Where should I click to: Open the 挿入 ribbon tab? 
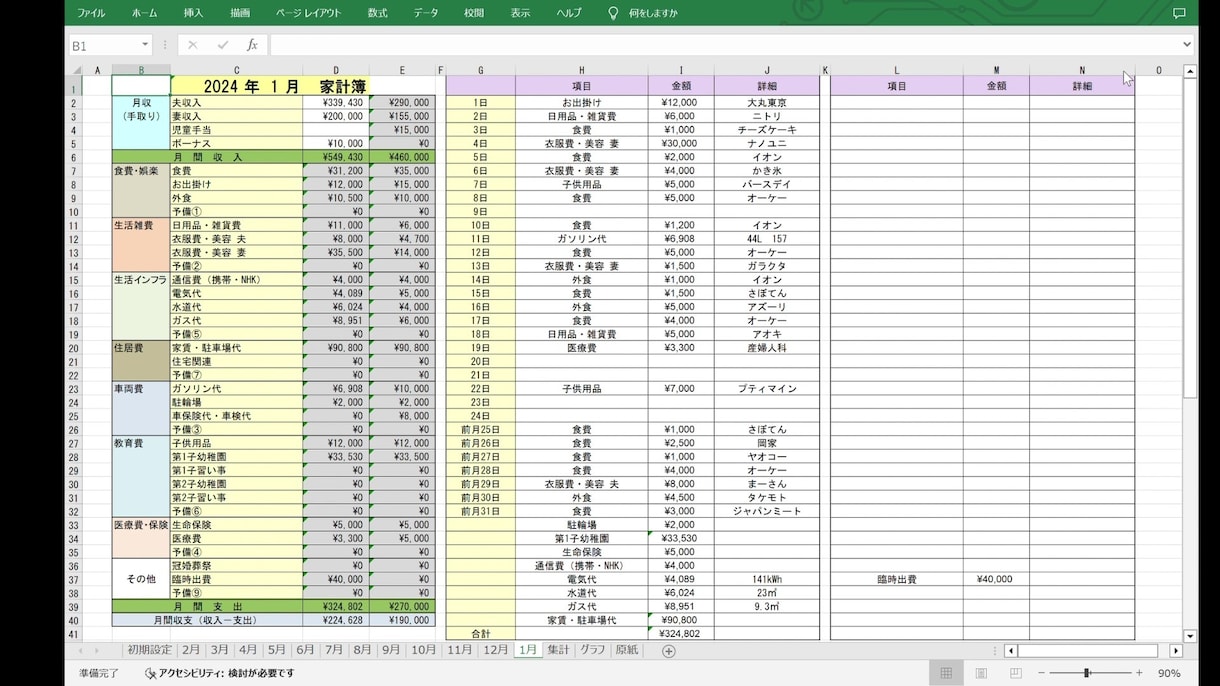point(193,13)
